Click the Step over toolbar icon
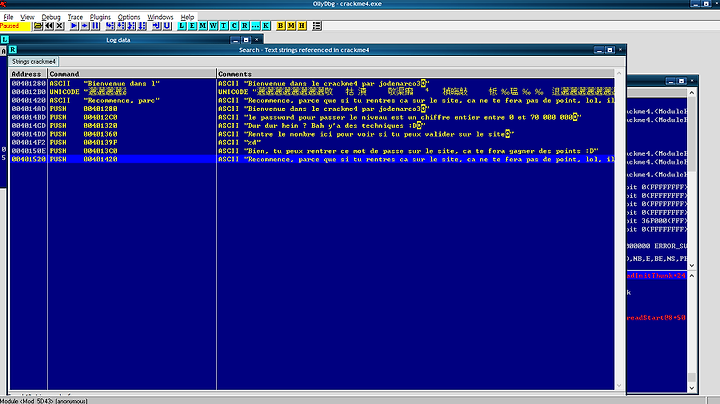Screen dimensions: 720x404 (x=121, y=26)
